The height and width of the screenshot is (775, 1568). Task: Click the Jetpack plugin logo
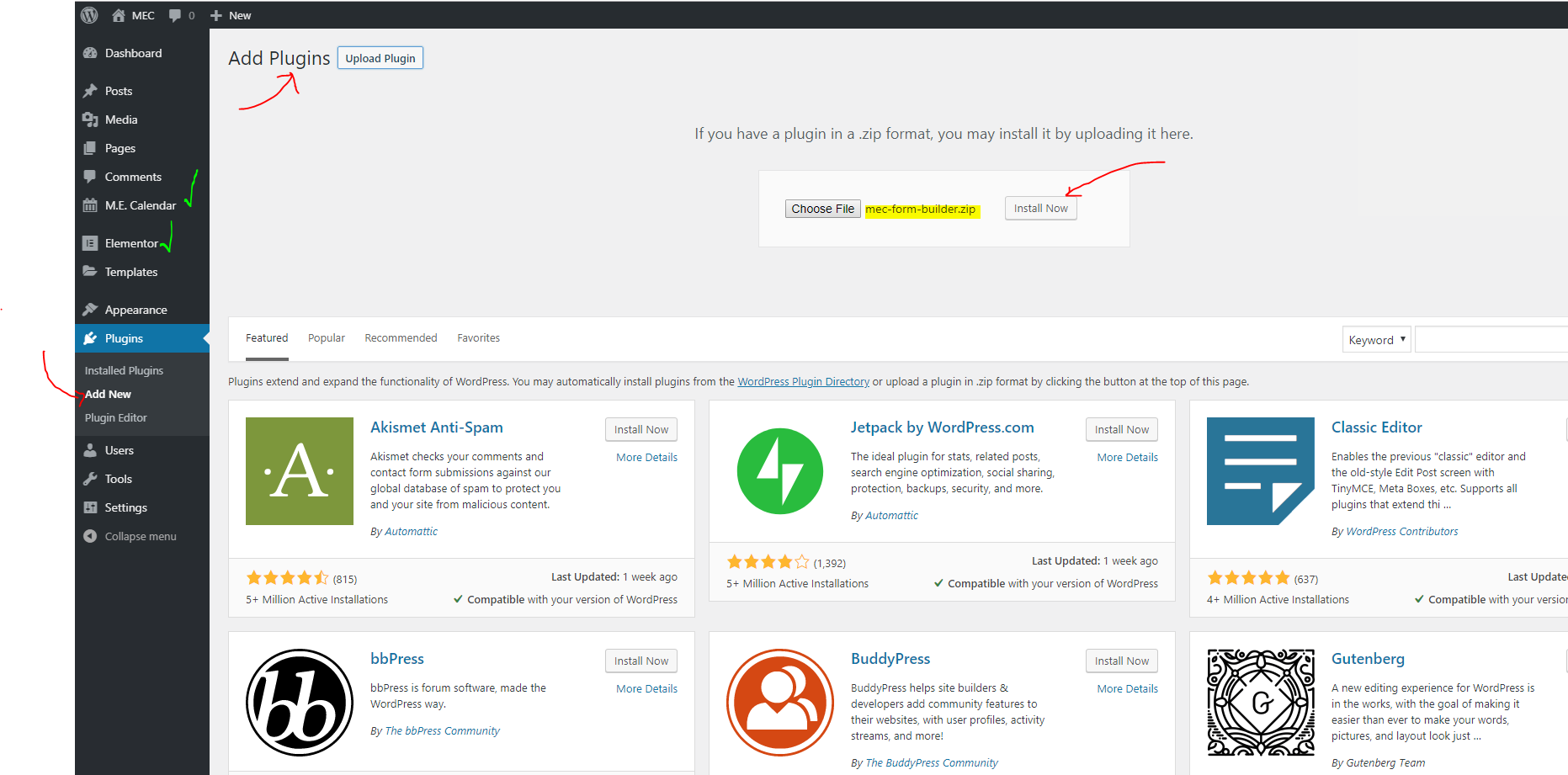click(780, 471)
